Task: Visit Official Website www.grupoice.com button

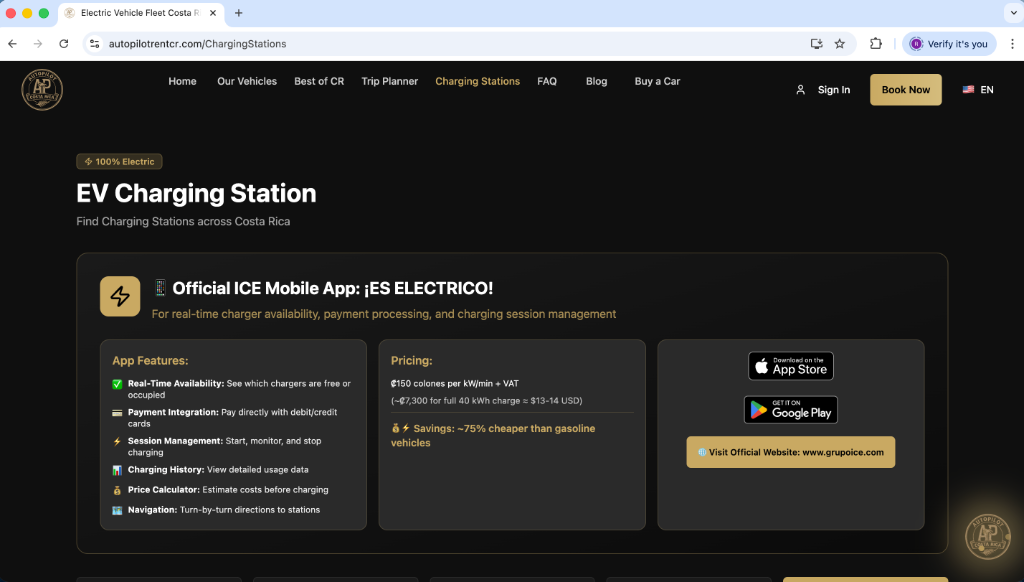Action: coord(791,452)
